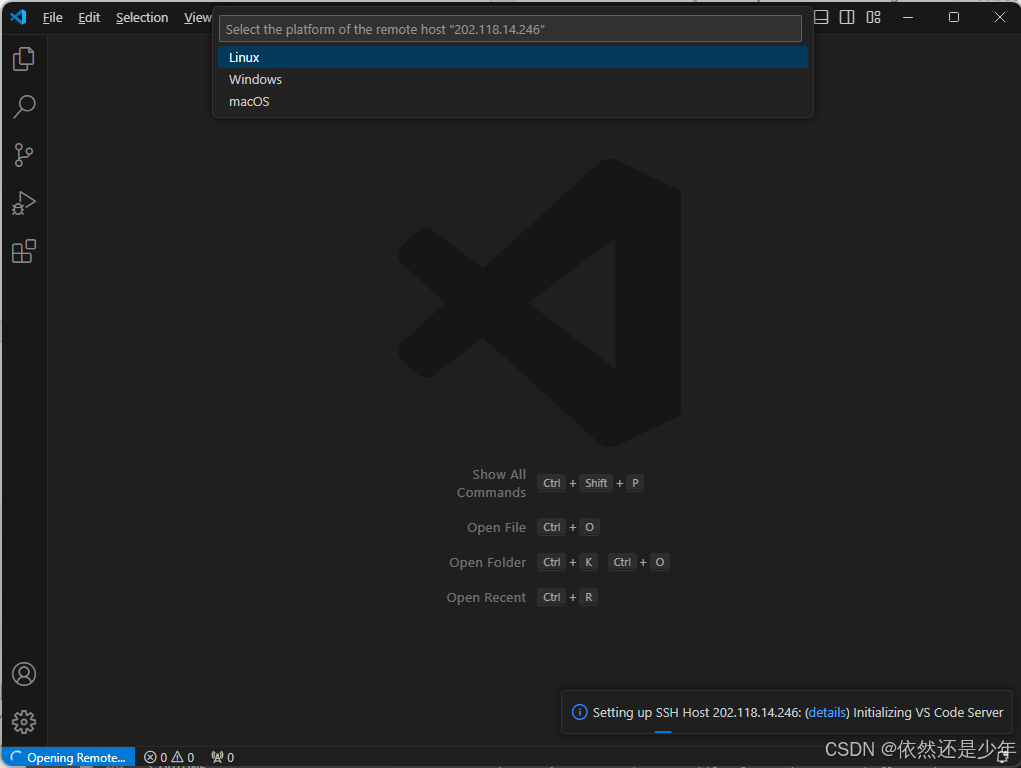Viewport: 1021px width, 768px height.
Task: Focus the platform selection input field
Action: (x=510, y=29)
